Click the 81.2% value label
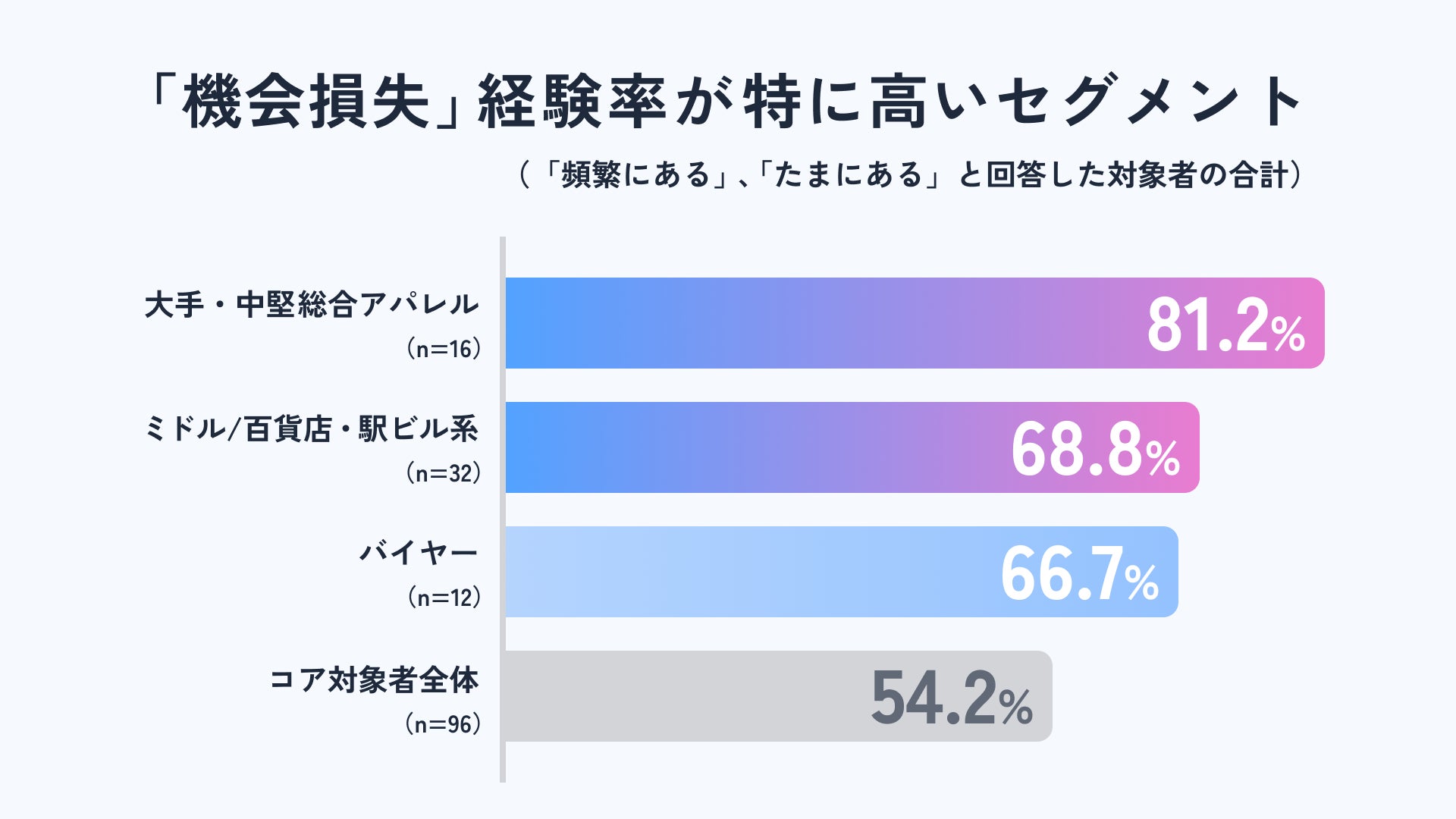This screenshot has height=819, width=1456. click(x=1225, y=325)
